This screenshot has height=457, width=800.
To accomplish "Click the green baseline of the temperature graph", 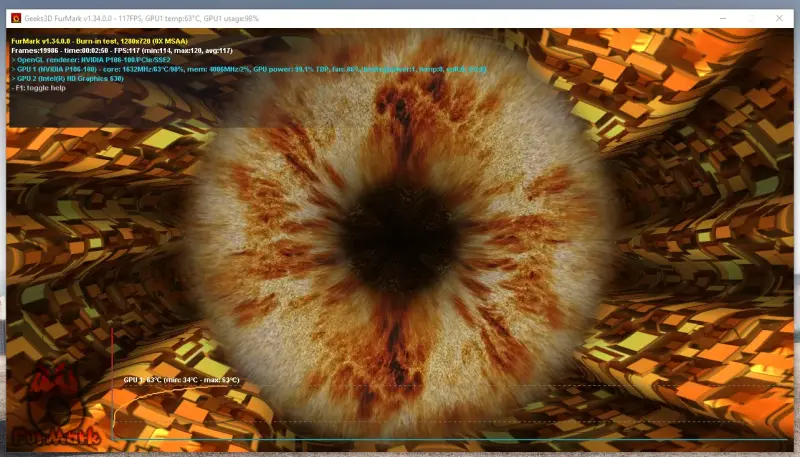I will coord(450,439).
